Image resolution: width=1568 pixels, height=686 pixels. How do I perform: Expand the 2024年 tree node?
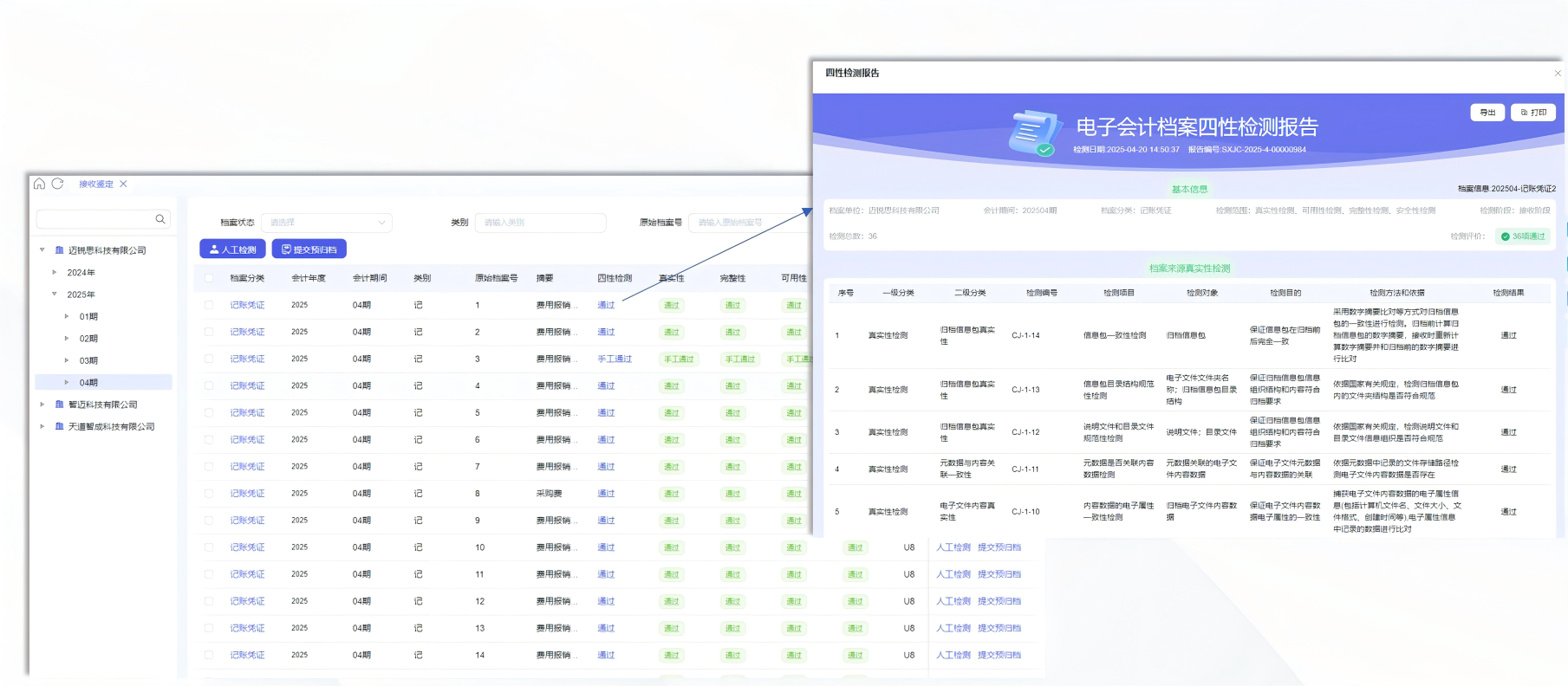coord(55,272)
